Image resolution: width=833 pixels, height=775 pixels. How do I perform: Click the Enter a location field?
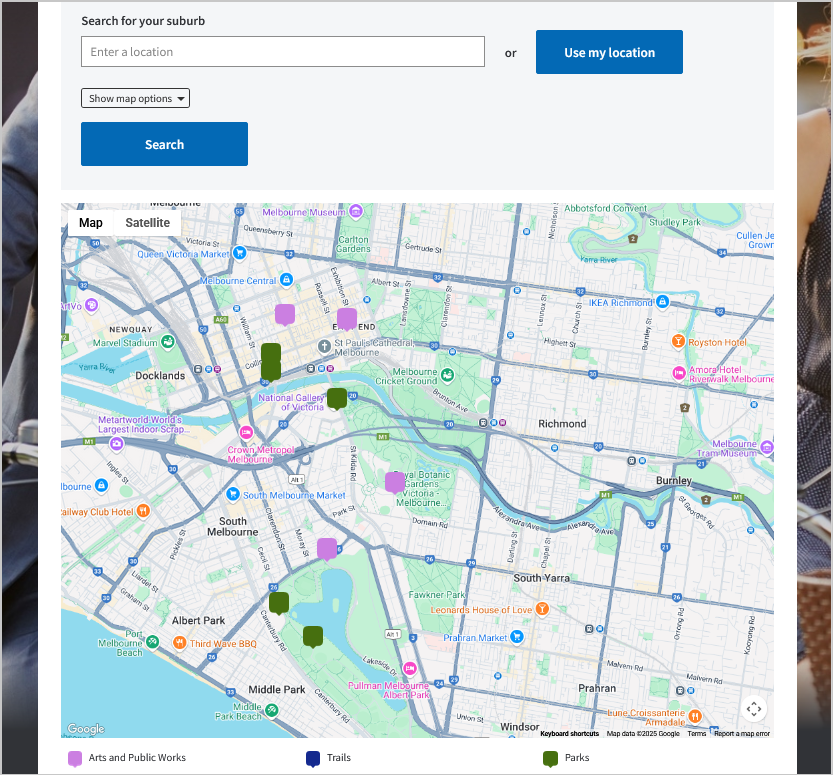click(x=282, y=51)
